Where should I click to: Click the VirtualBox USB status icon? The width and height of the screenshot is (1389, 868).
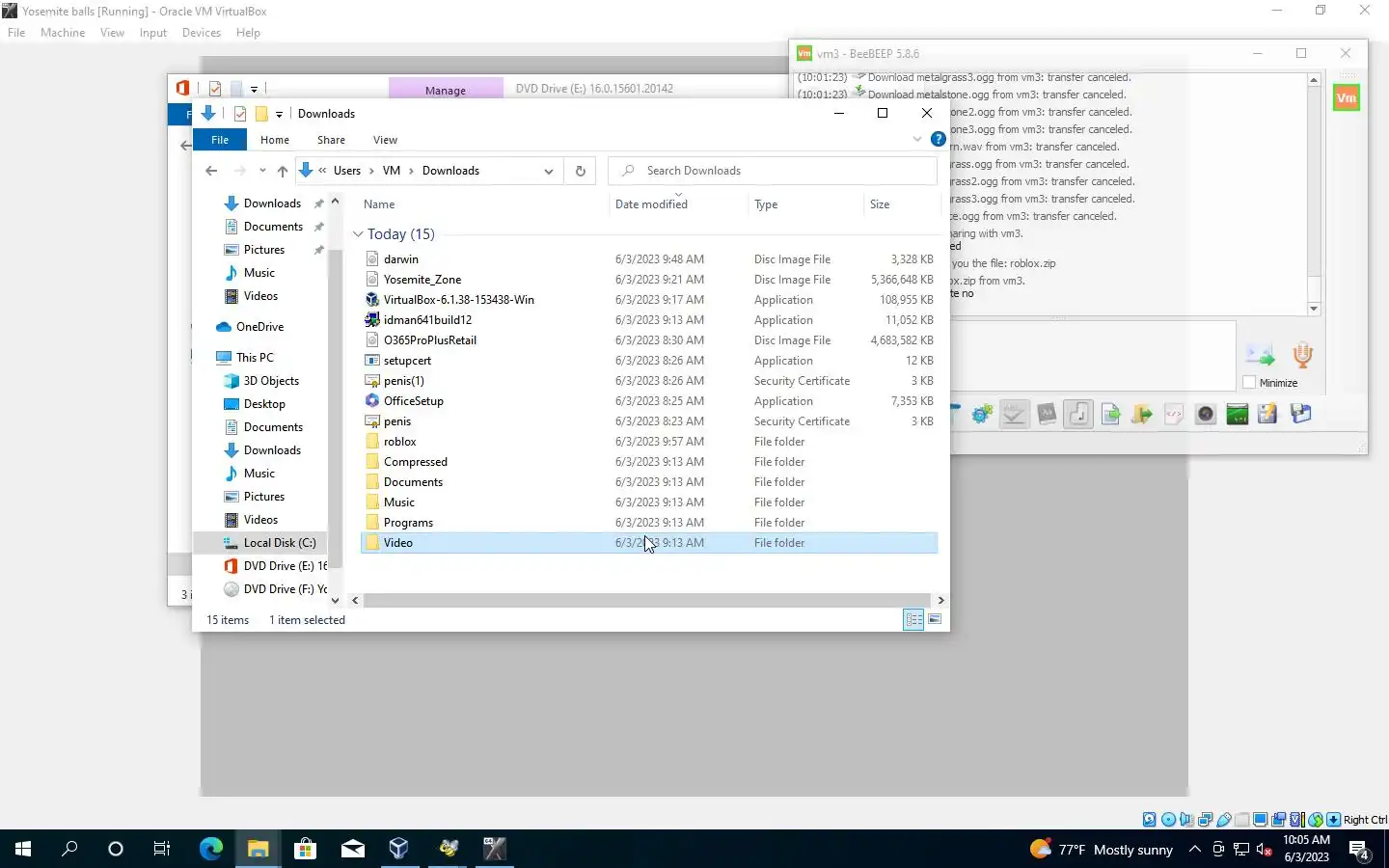tap(1224, 820)
